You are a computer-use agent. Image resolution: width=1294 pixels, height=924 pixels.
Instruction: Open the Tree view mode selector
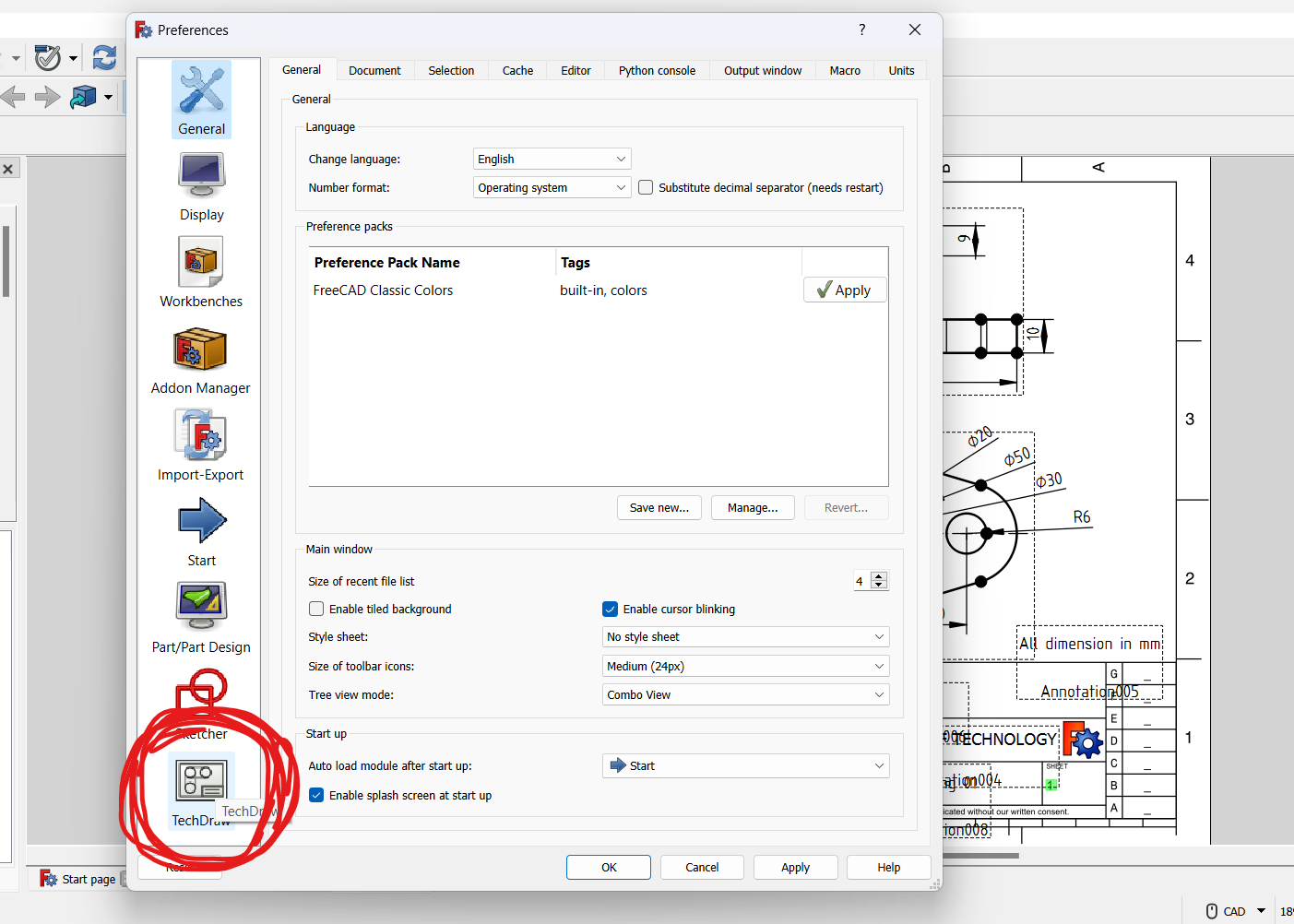(744, 694)
